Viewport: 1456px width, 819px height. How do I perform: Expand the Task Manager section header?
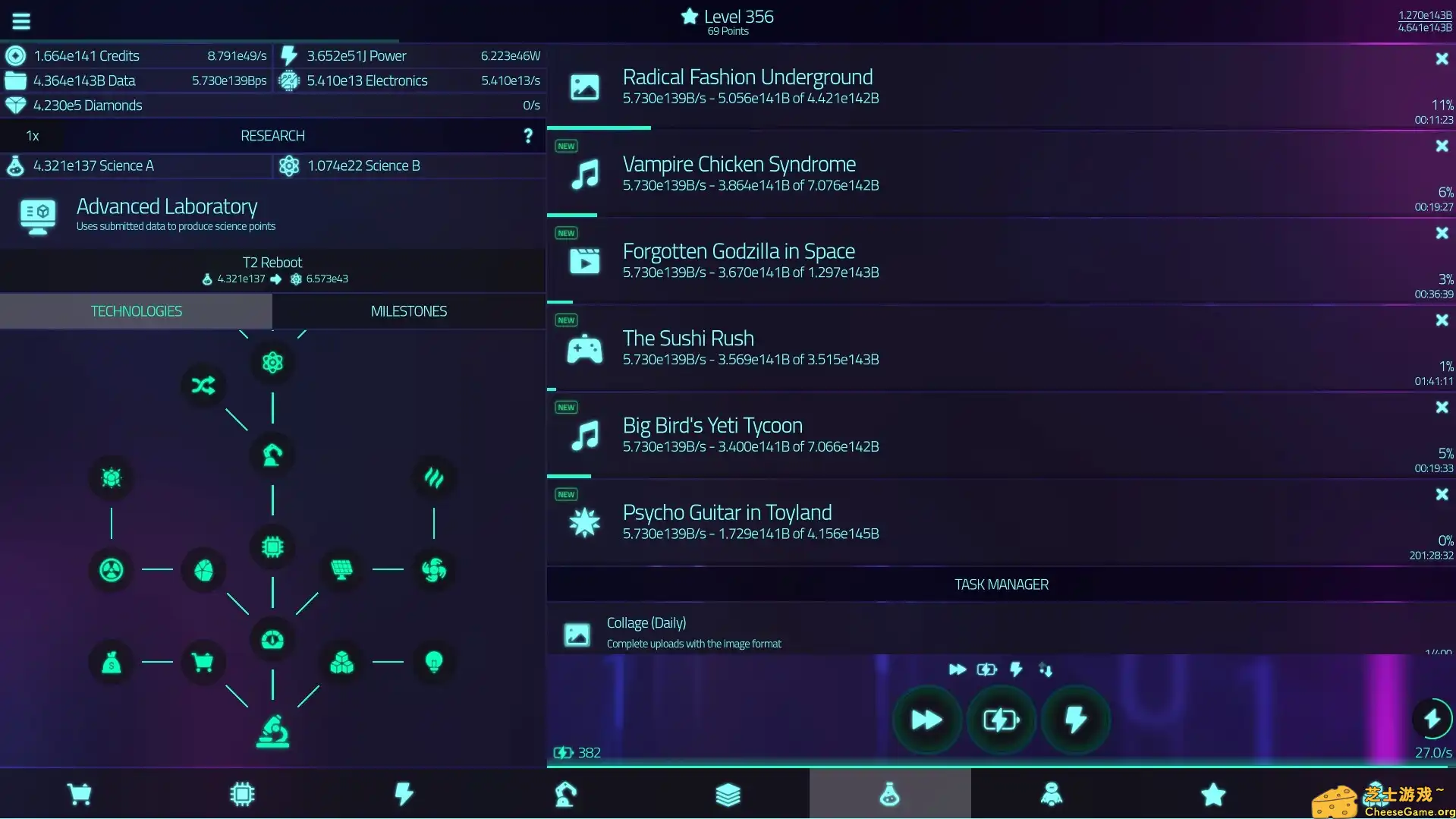[x=1000, y=584]
